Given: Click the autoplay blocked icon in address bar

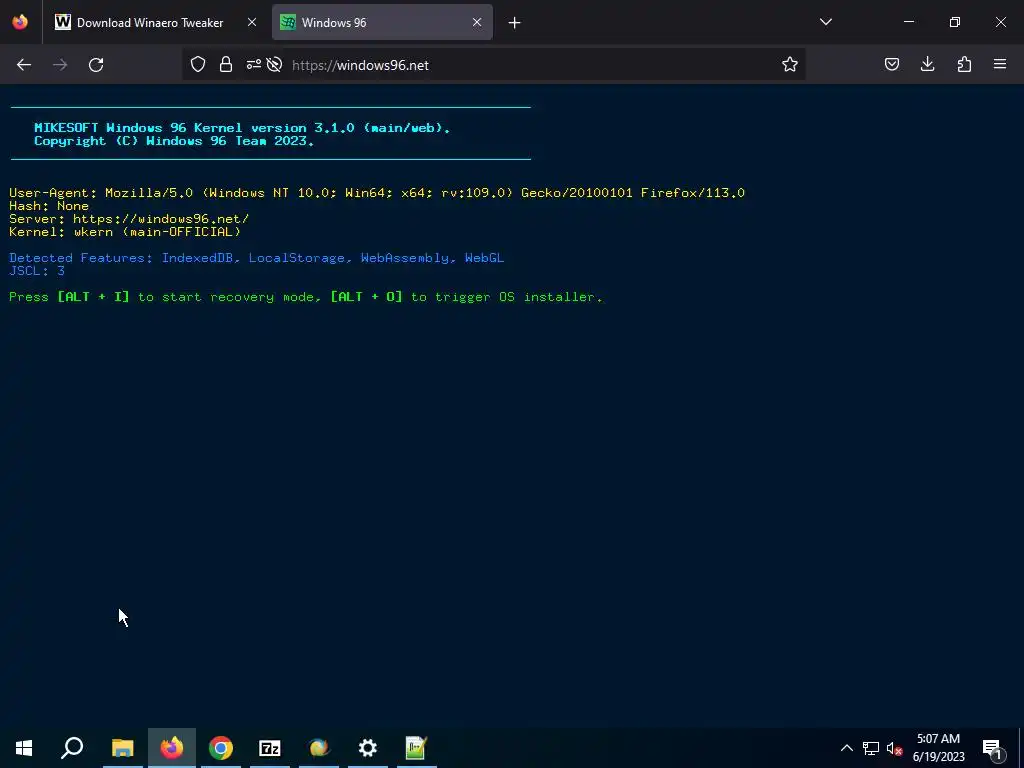Looking at the screenshot, I should click(x=274, y=65).
